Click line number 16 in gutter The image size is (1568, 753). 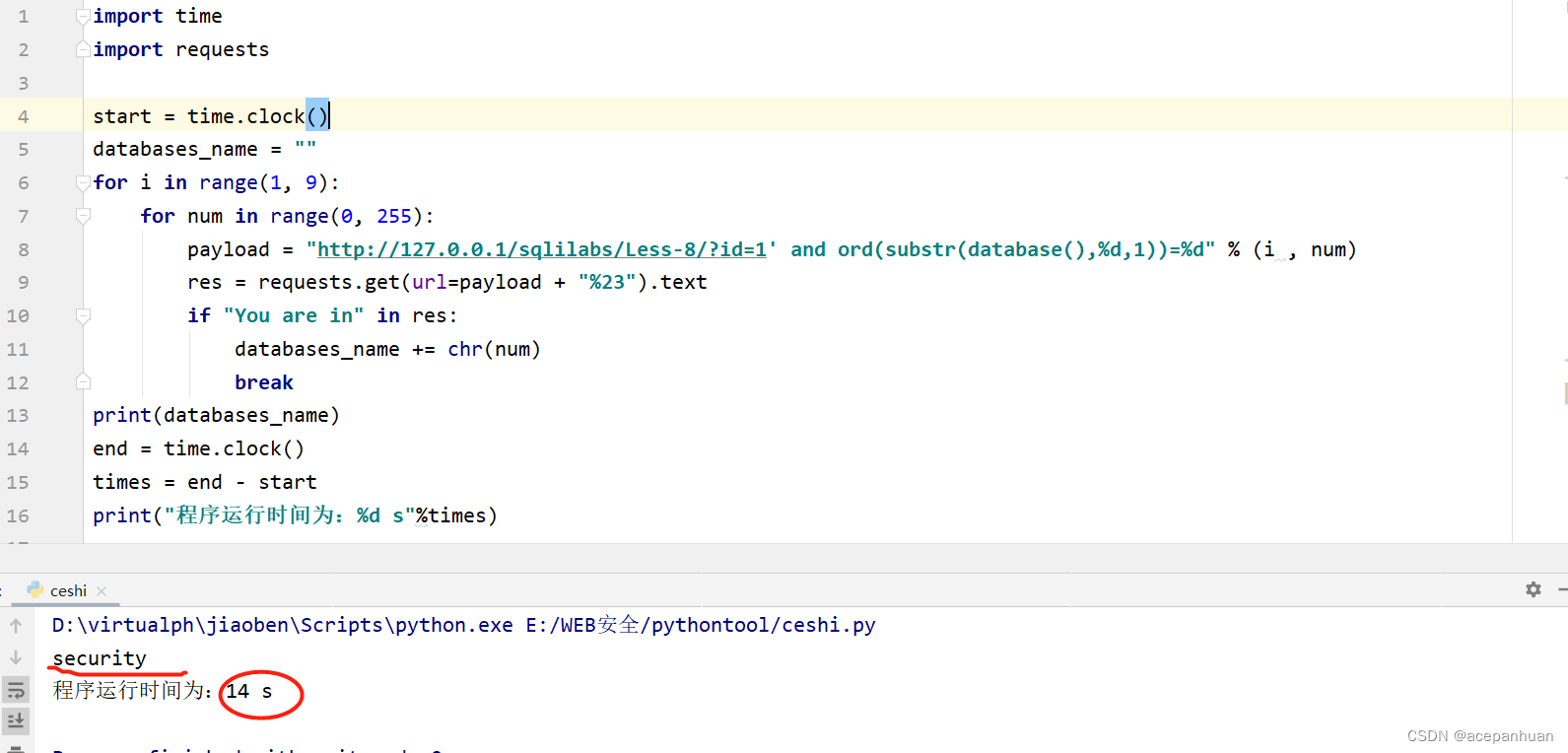18,515
